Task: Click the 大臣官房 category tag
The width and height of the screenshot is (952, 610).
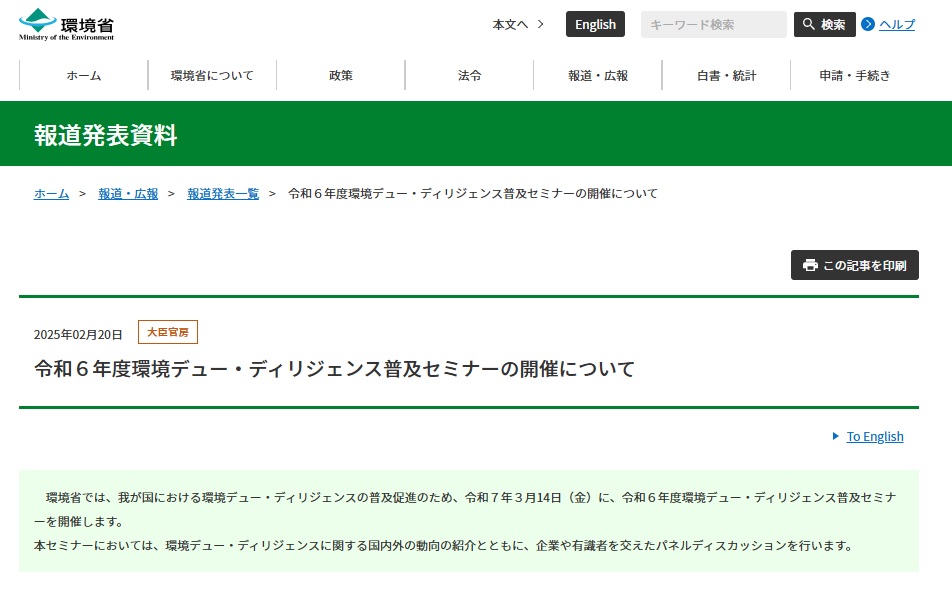Action: (x=168, y=332)
